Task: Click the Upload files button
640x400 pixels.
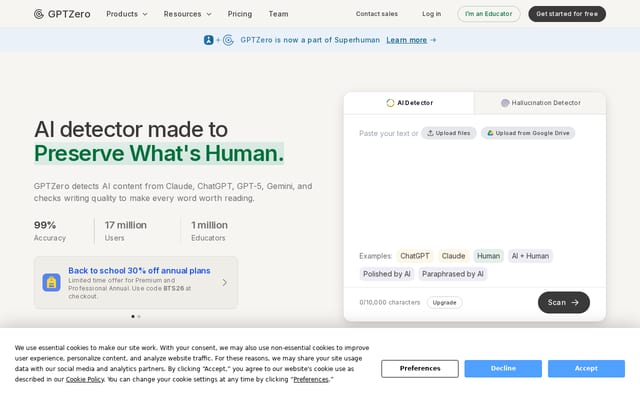Action: 449,133
